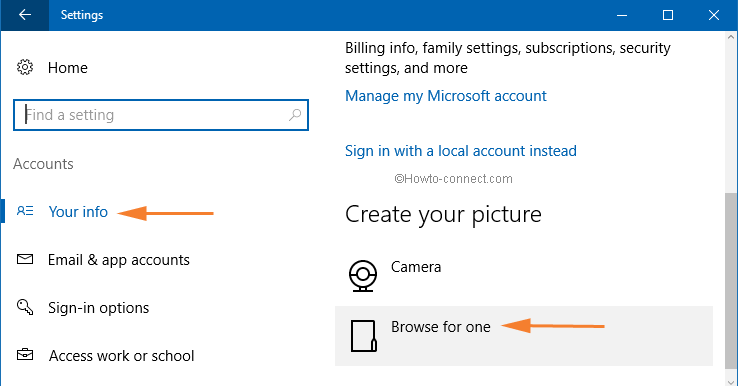The image size is (738, 386).
Task: Click the Accounts section label
Action: click(x=43, y=164)
